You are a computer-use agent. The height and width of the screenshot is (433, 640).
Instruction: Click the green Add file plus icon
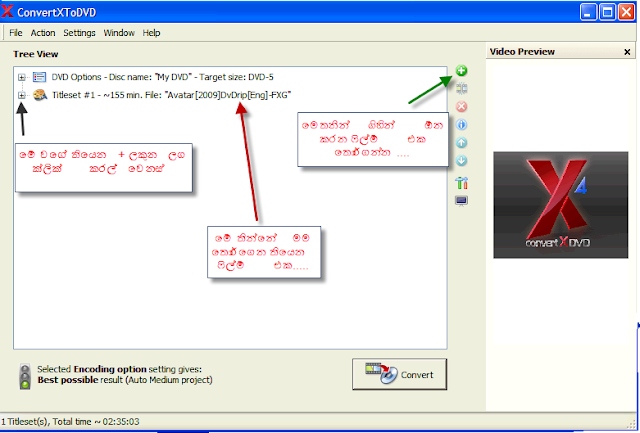(x=461, y=71)
